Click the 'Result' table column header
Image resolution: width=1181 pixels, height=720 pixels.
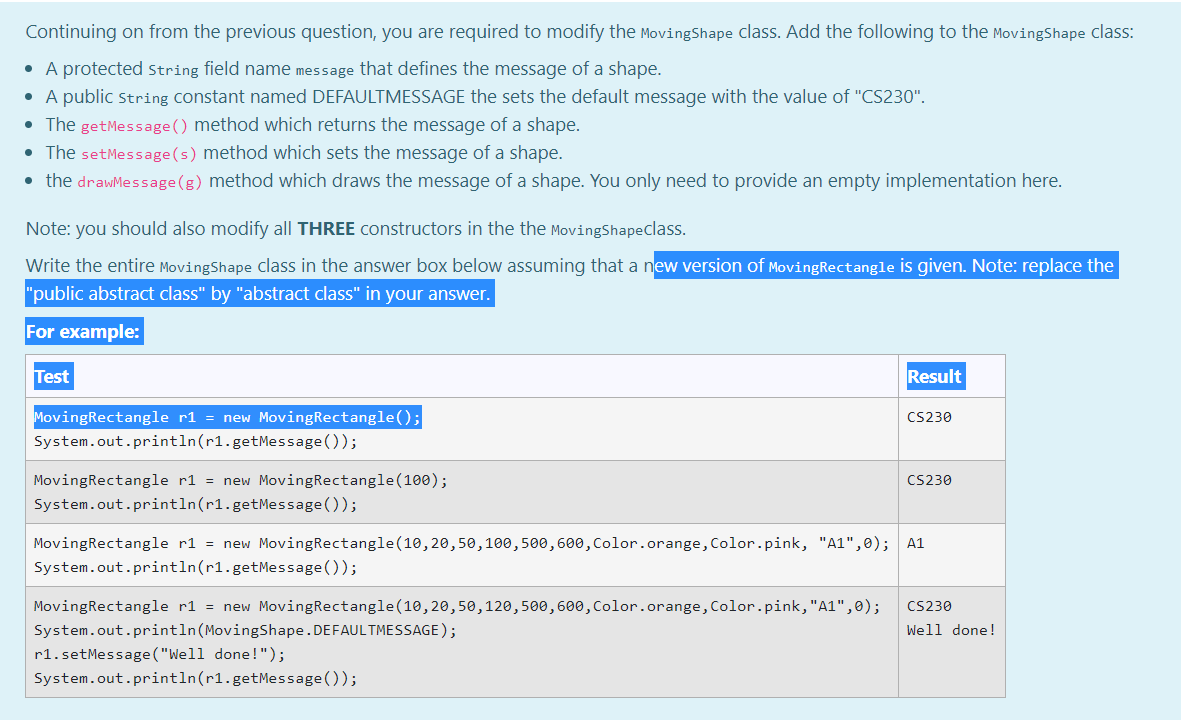pyautogui.click(x=934, y=376)
